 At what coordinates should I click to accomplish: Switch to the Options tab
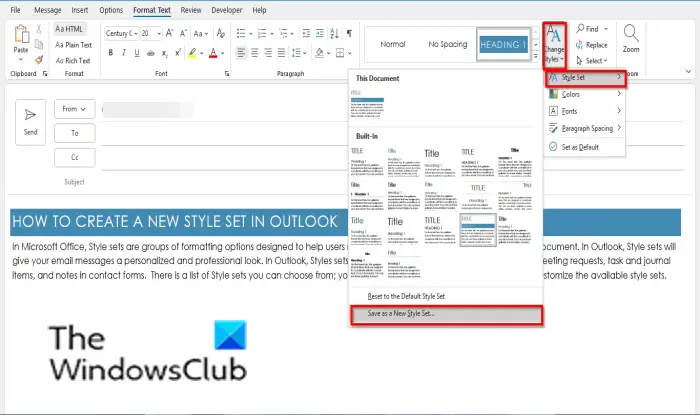click(x=111, y=9)
